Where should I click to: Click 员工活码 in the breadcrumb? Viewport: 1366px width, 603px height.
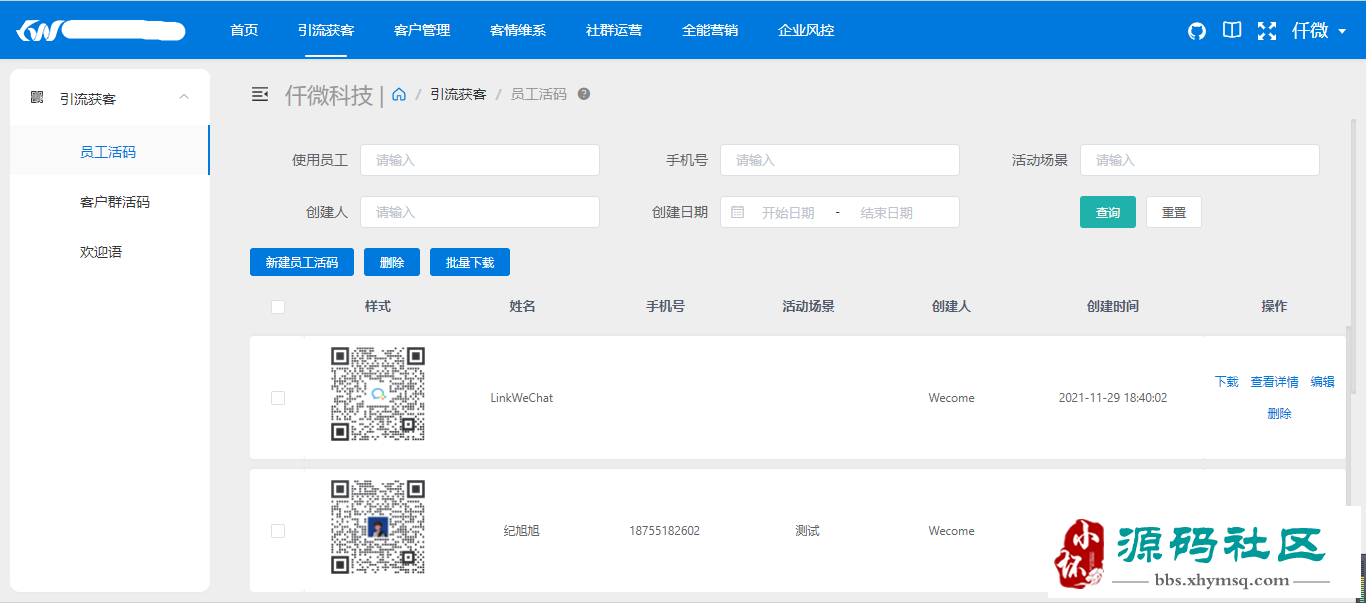539,94
